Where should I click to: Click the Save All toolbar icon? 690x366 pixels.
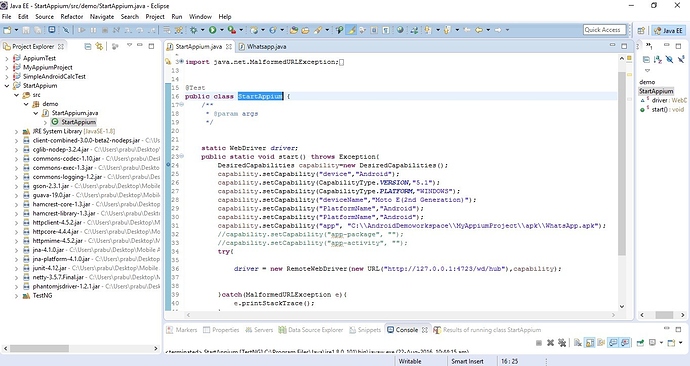(38, 30)
